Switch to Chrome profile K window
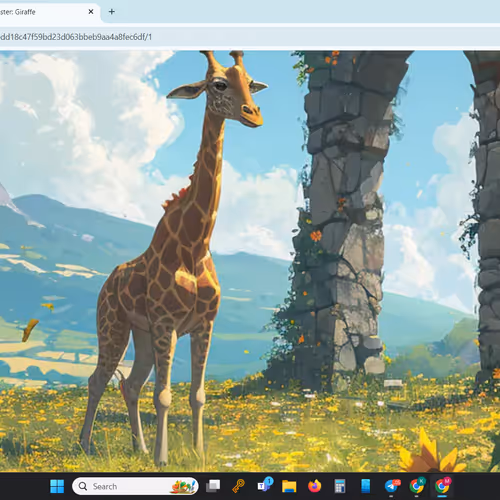Viewport: 500px width, 500px height. click(417, 486)
